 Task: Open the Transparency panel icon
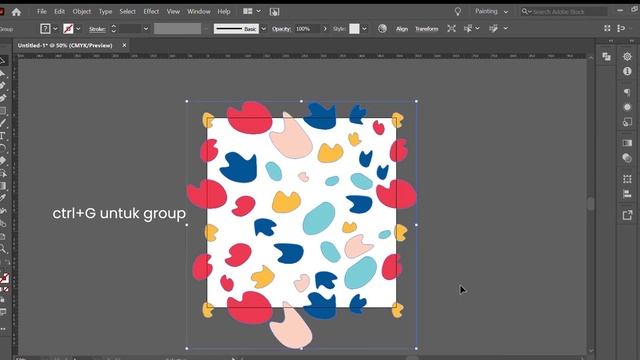[627, 158]
